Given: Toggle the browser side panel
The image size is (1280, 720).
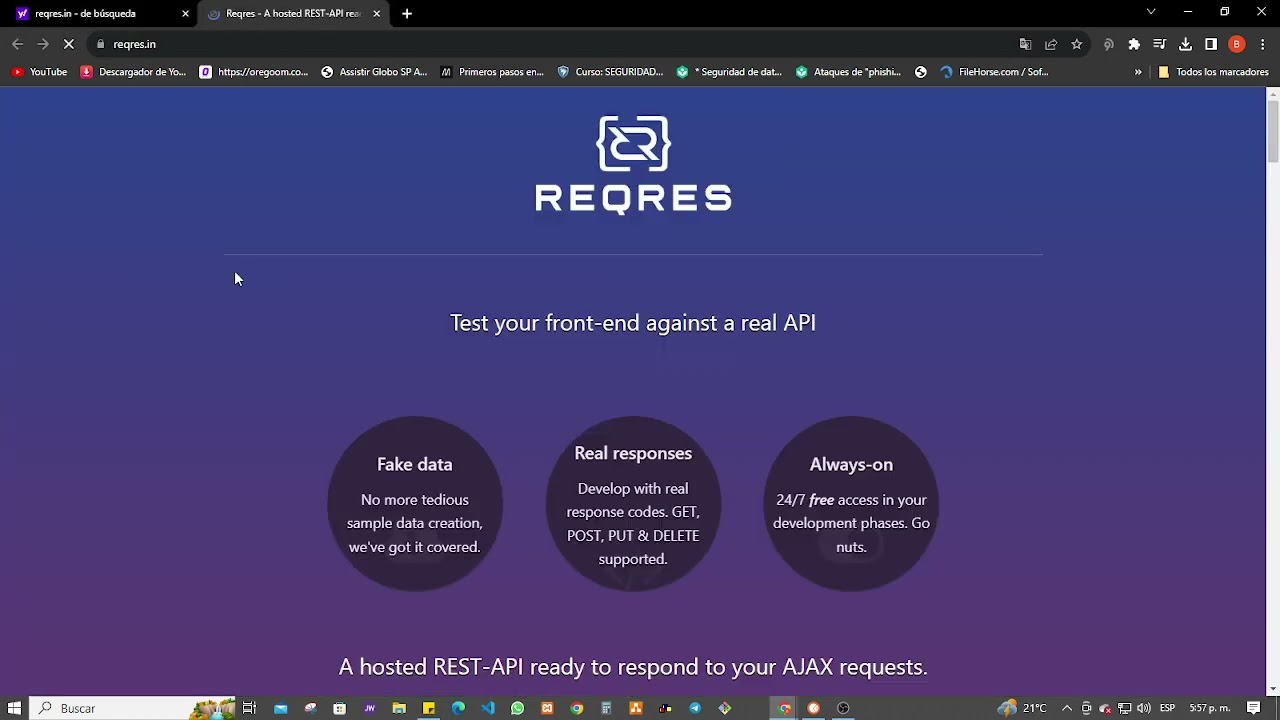Looking at the screenshot, I should point(1211,44).
